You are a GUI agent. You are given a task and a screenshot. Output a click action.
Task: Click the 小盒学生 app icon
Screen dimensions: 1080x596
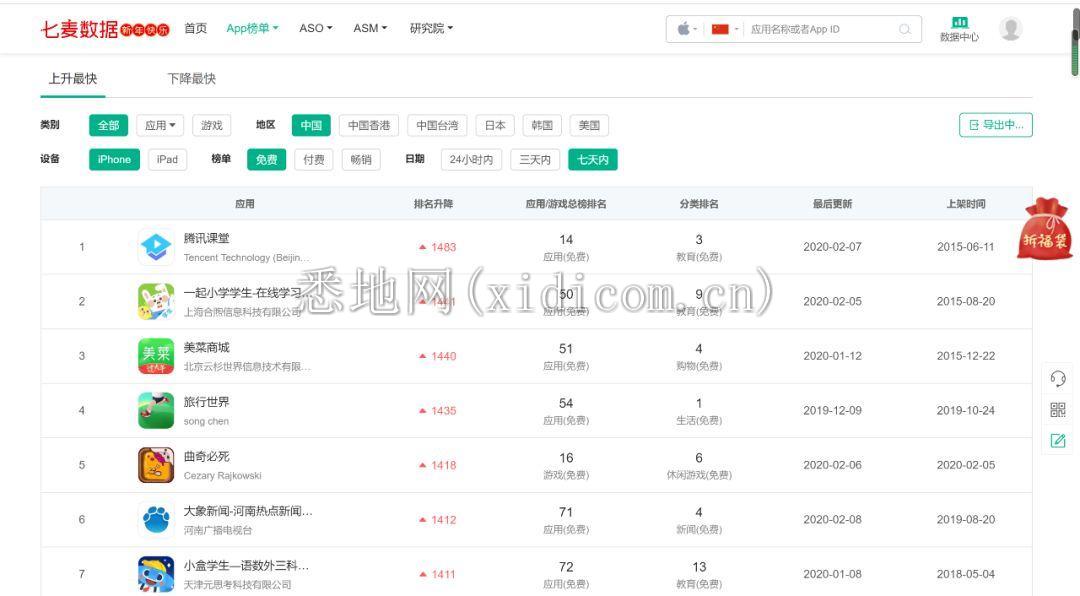156,574
